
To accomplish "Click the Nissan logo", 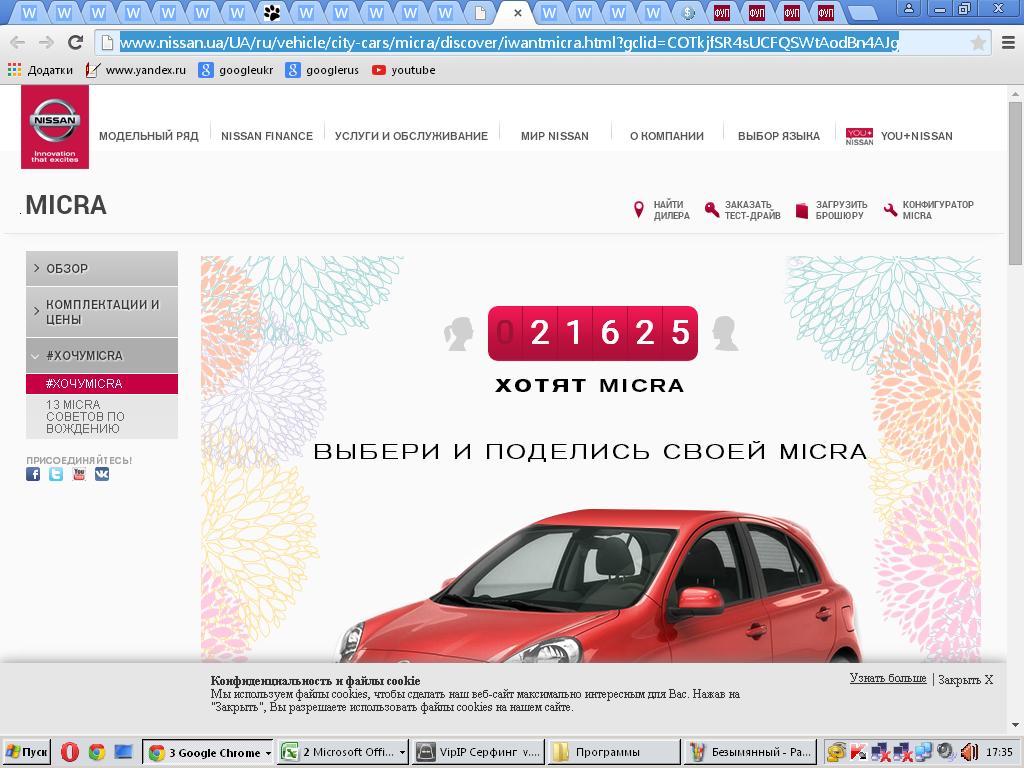I will 55,127.
